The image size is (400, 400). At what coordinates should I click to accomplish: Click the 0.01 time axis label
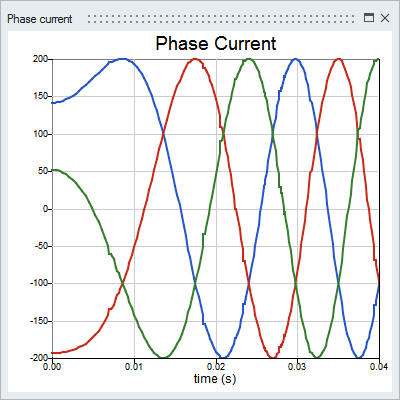click(134, 367)
